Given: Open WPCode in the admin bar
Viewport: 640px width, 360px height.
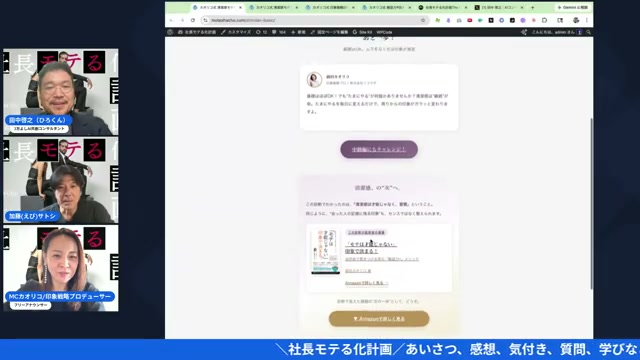Looking at the screenshot, I should pos(384,32).
